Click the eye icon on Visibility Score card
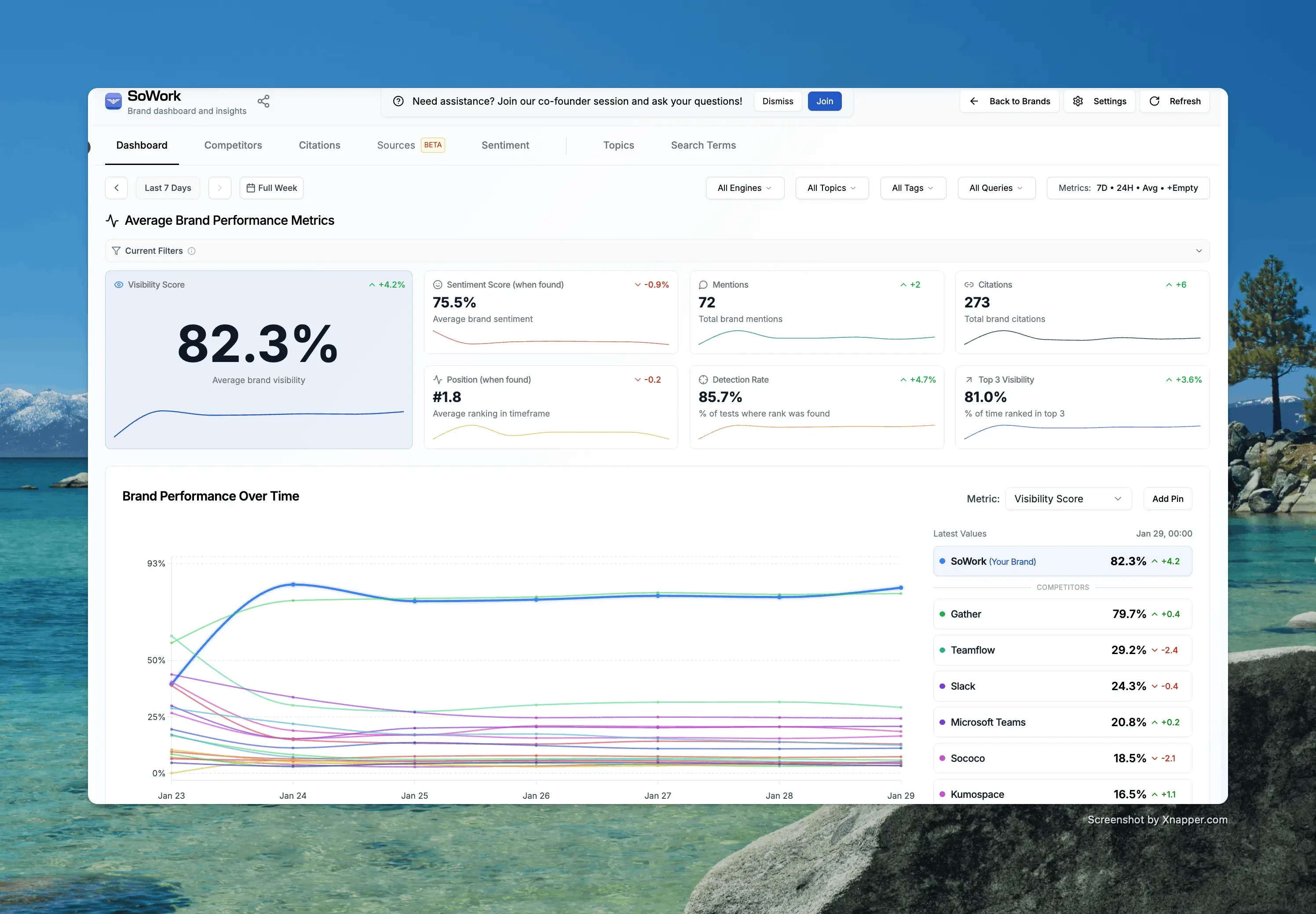 (x=119, y=284)
